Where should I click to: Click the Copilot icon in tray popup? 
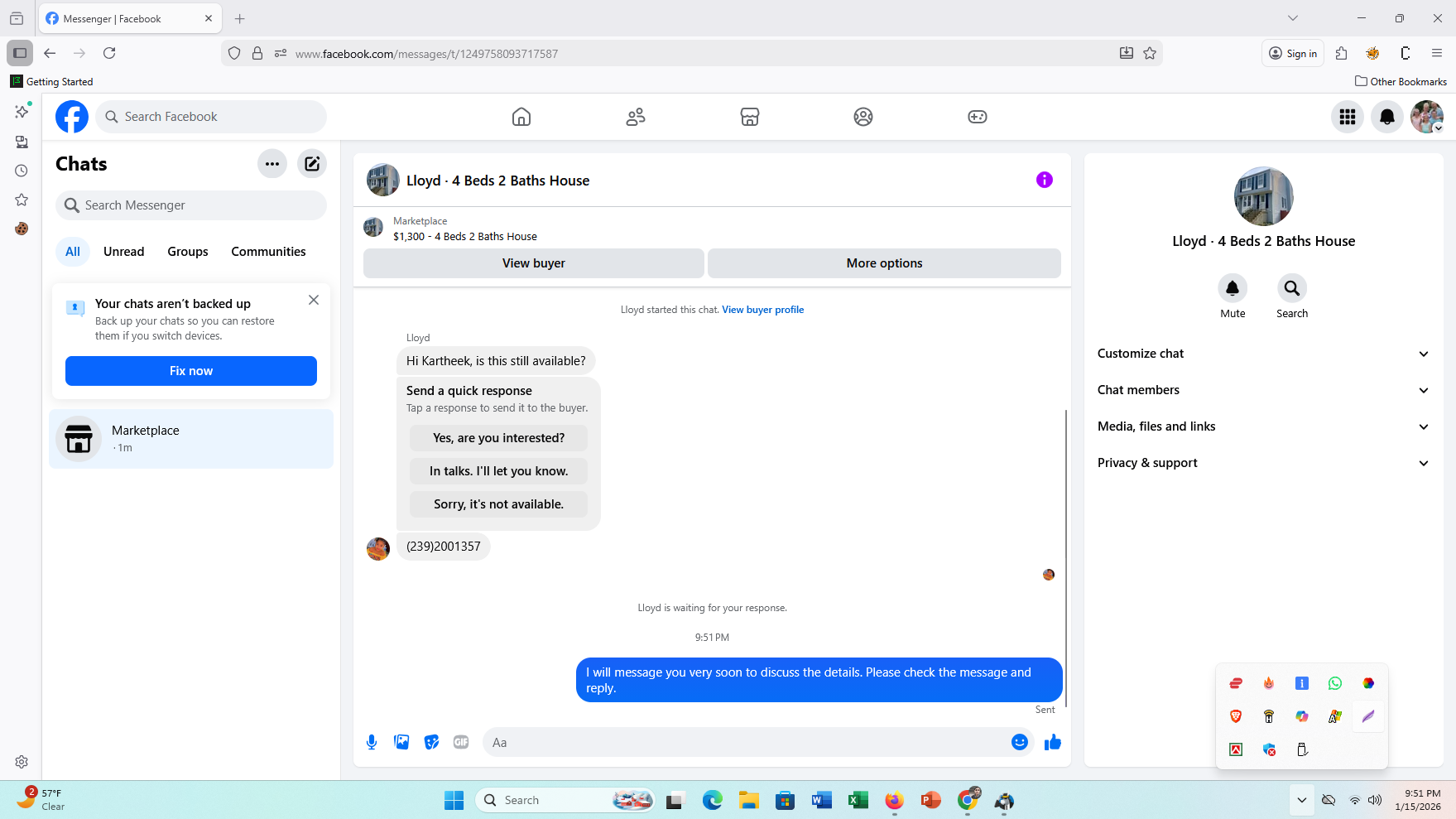point(1302,716)
